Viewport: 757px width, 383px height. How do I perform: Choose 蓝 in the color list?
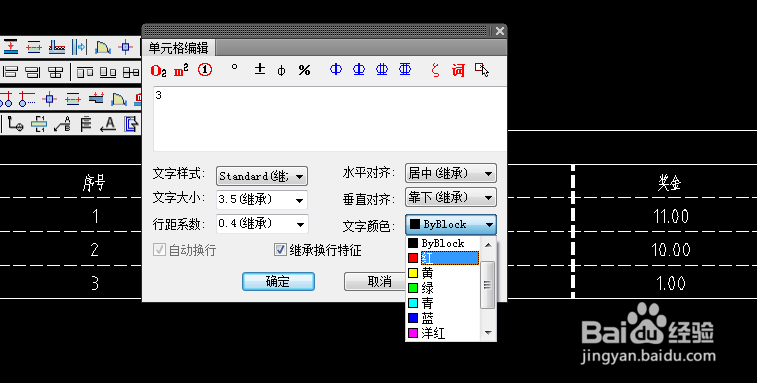click(443, 318)
